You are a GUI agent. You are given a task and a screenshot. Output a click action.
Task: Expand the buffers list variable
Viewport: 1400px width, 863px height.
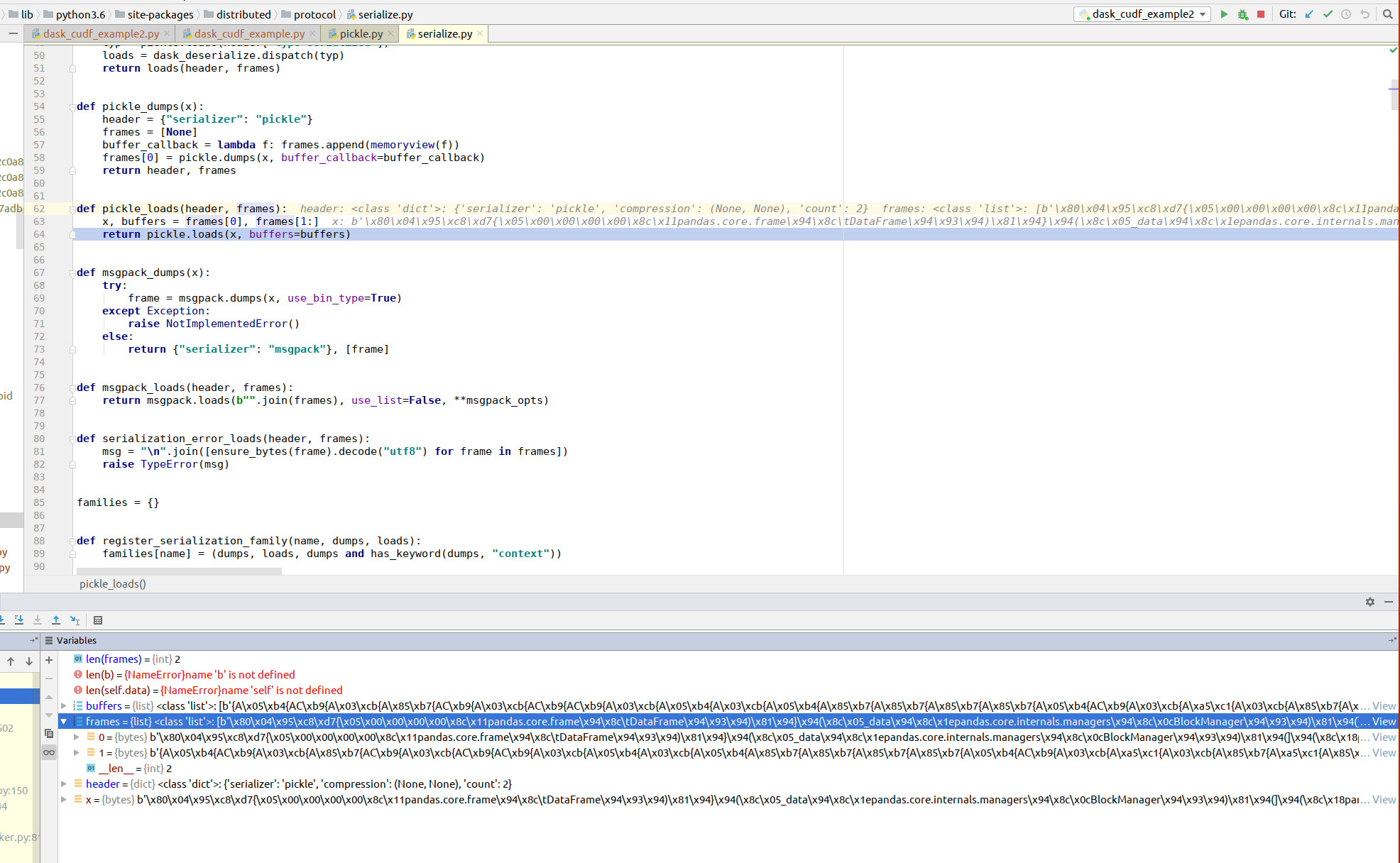(65, 705)
